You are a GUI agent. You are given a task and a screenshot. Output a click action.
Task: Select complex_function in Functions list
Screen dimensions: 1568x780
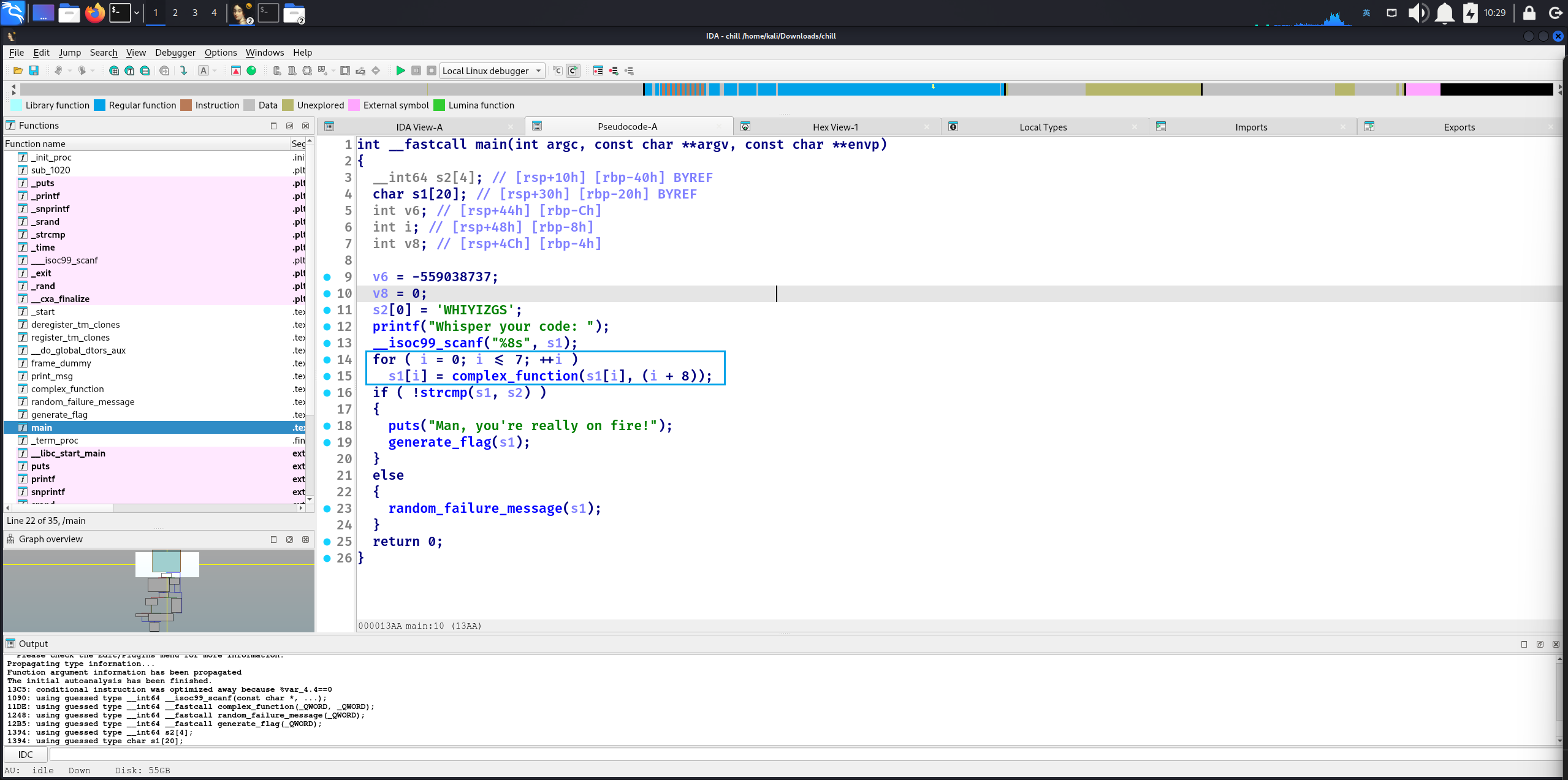[x=67, y=389]
